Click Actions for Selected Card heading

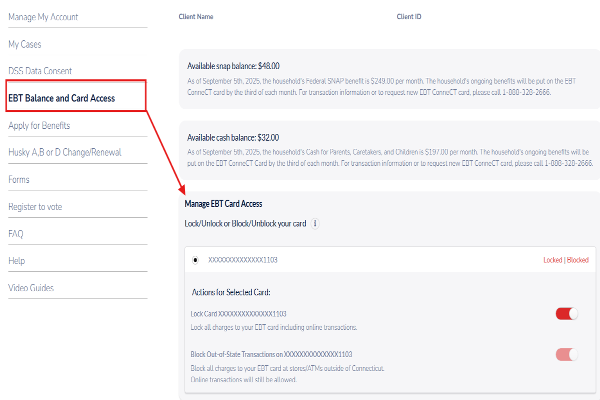click(231, 292)
